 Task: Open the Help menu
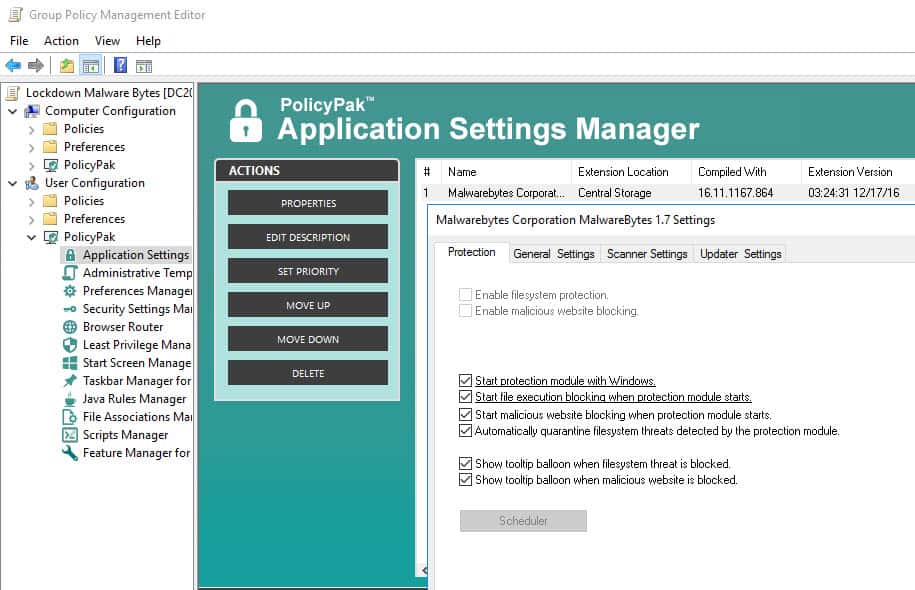tap(148, 41)
